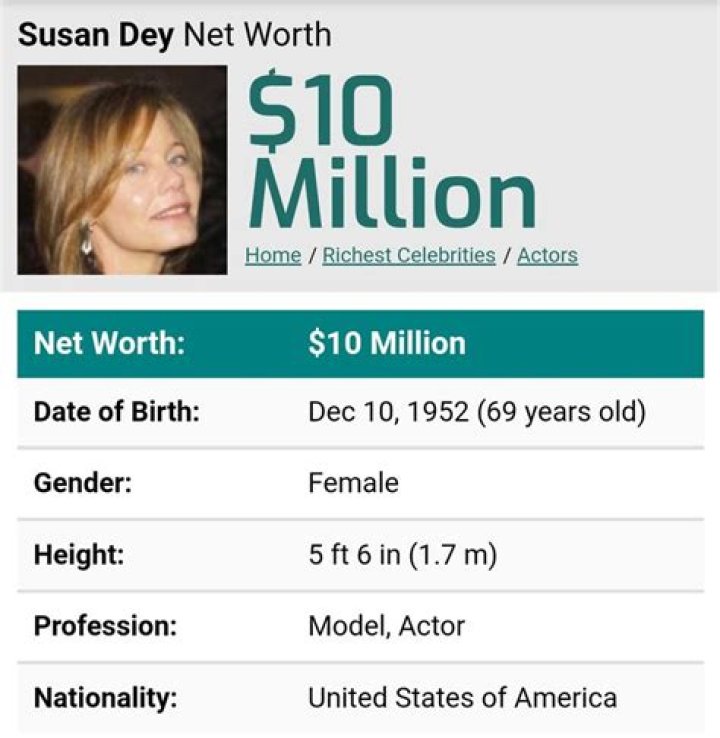Click the Home breadcrumb link
The height and width of the screenshot is (738, 720).
(273, 255)
